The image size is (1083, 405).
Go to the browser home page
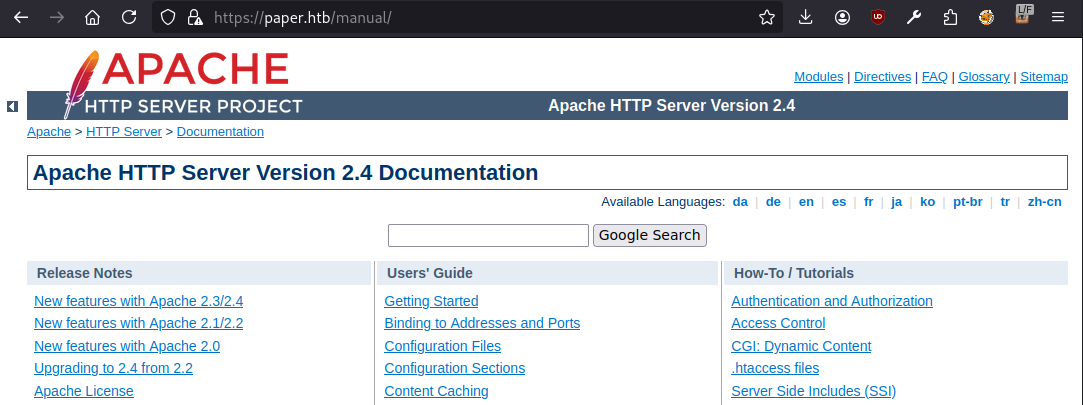click(92, 17)
